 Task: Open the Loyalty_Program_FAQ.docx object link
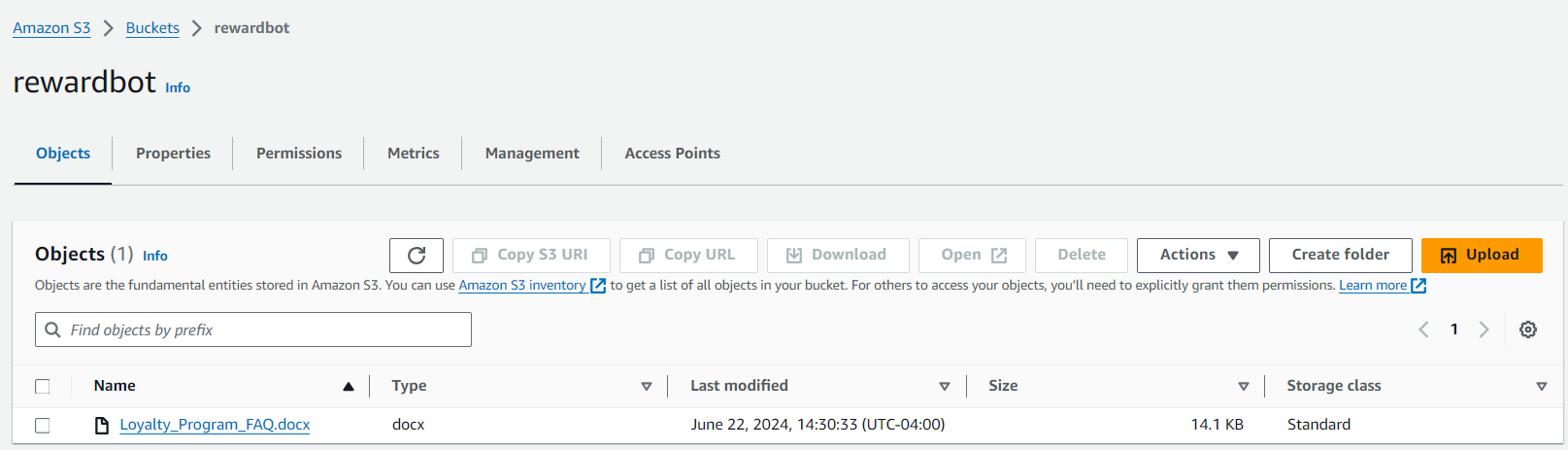[x=215, y=425]
